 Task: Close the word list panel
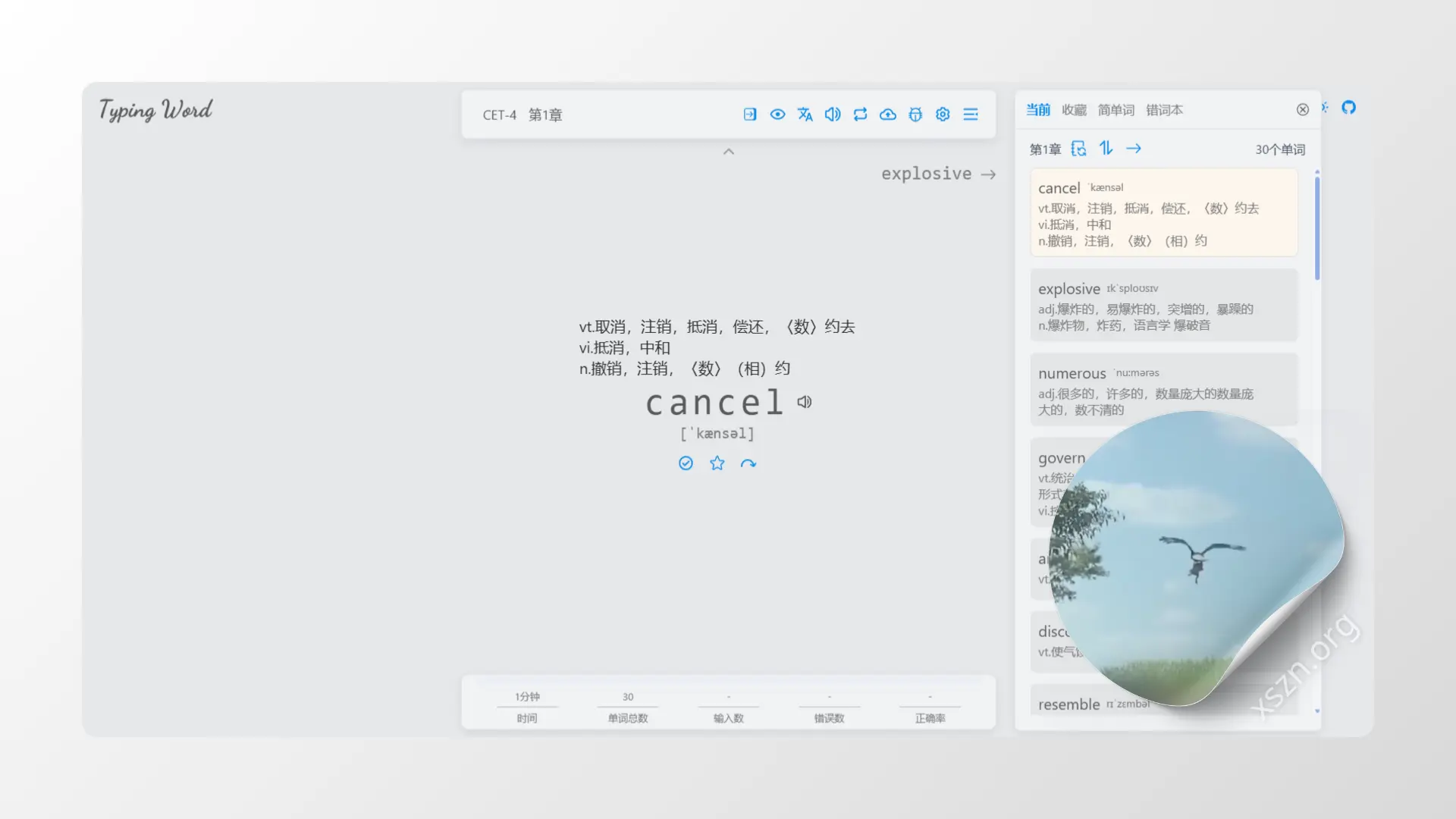point(1303,110)
